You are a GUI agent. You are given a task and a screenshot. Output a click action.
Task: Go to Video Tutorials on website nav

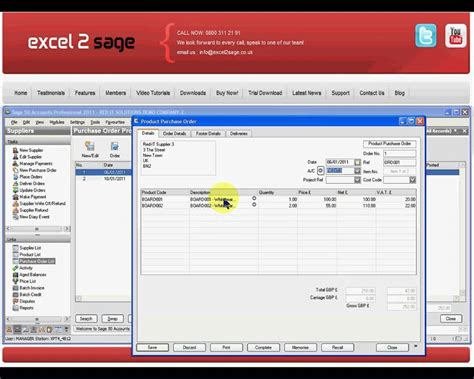pos(153,93)
